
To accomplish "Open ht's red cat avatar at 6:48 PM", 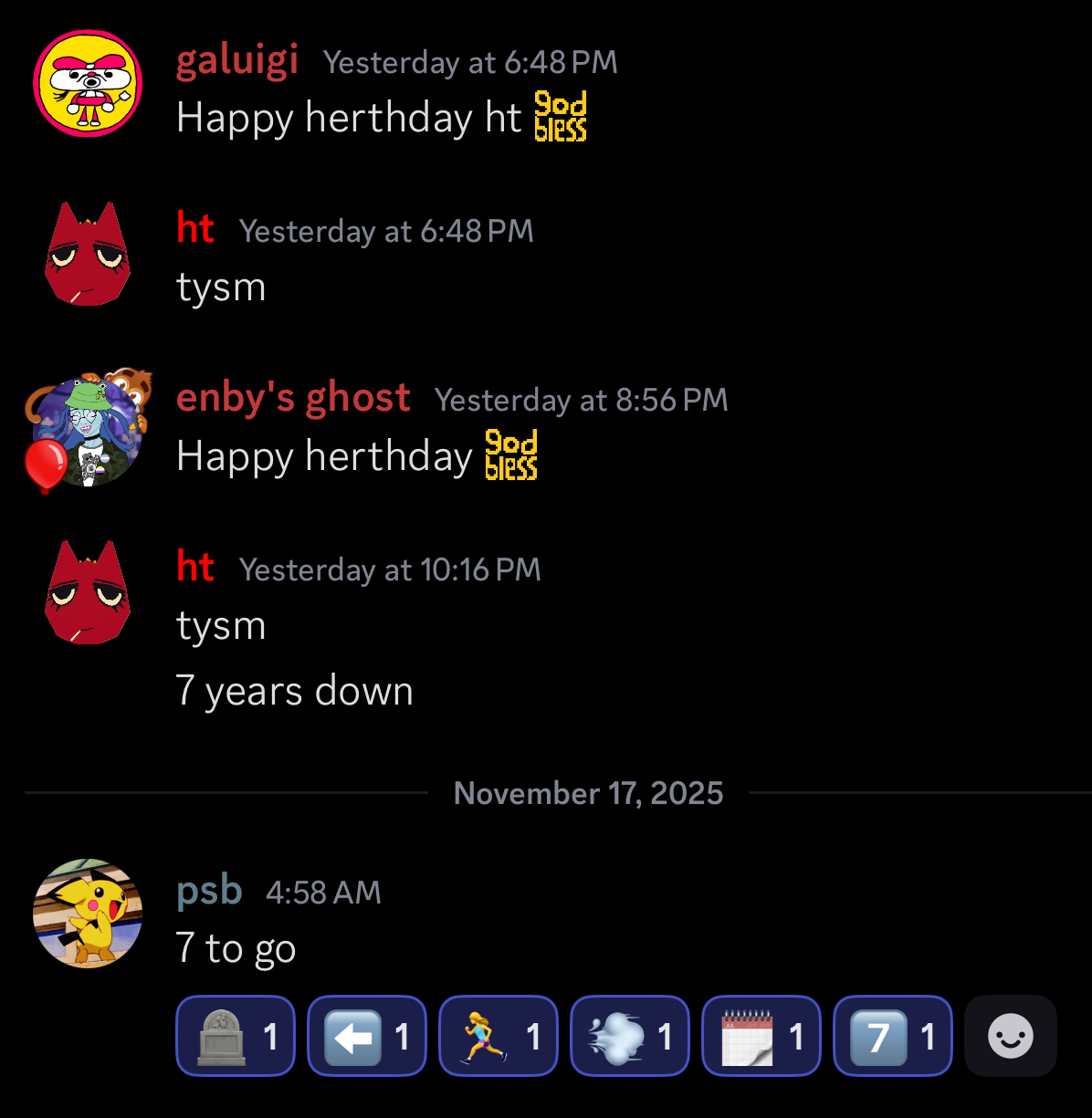I will click(x=88, y=254).
